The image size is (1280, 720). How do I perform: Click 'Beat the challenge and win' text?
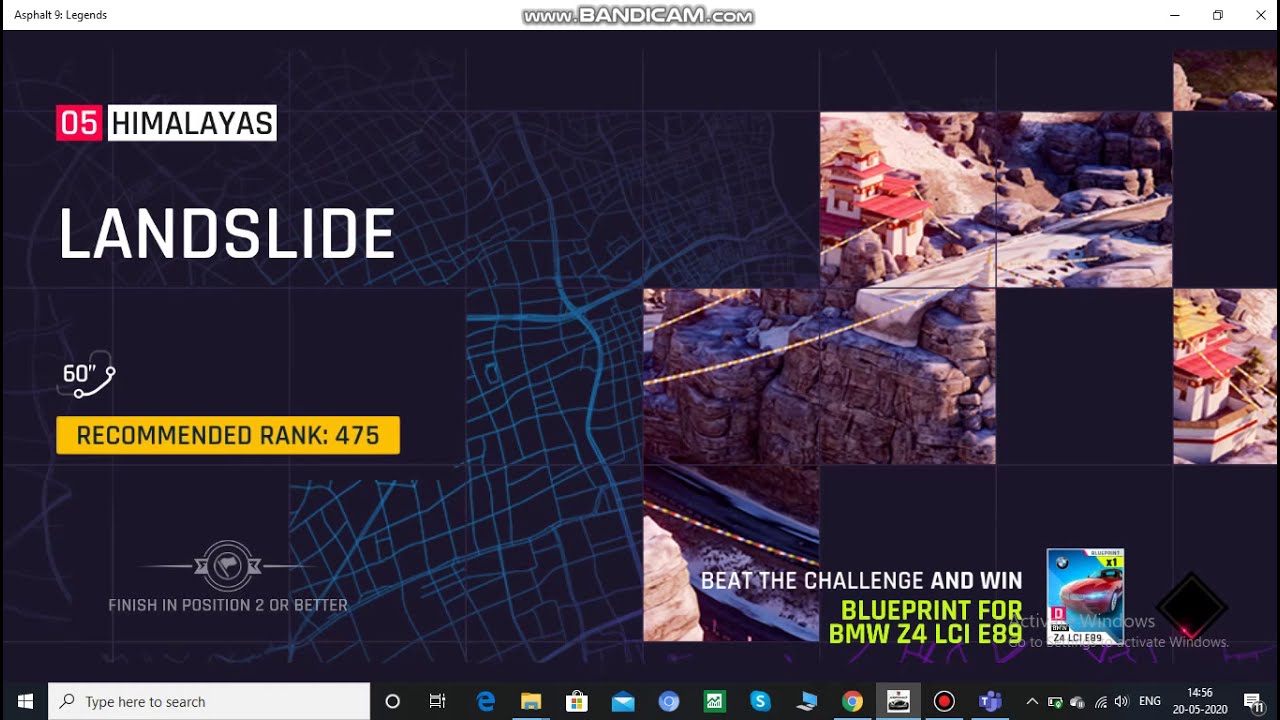[x=861, y=580]
